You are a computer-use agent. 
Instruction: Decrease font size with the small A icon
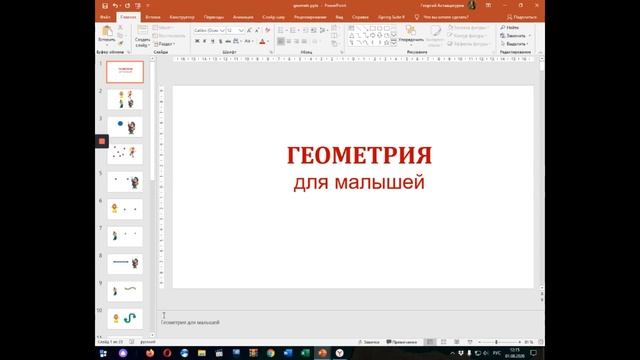pos(257,30)
